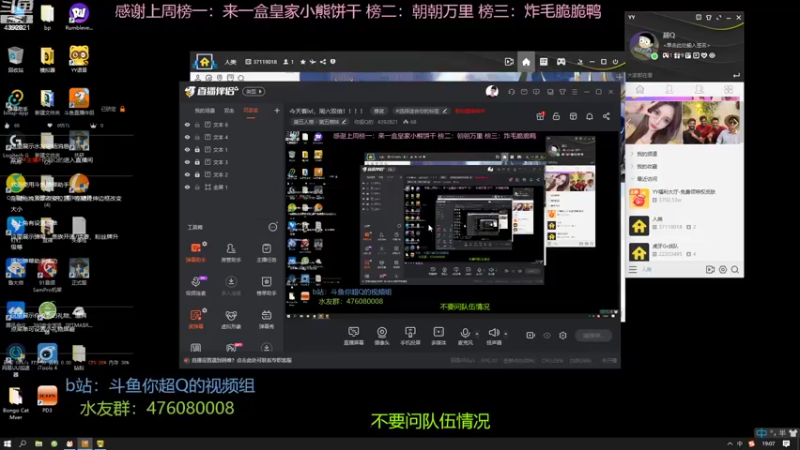Open the 弹幕秀 tool
The width and height of the screenshot is (800, 450).
tap(266, 319)
